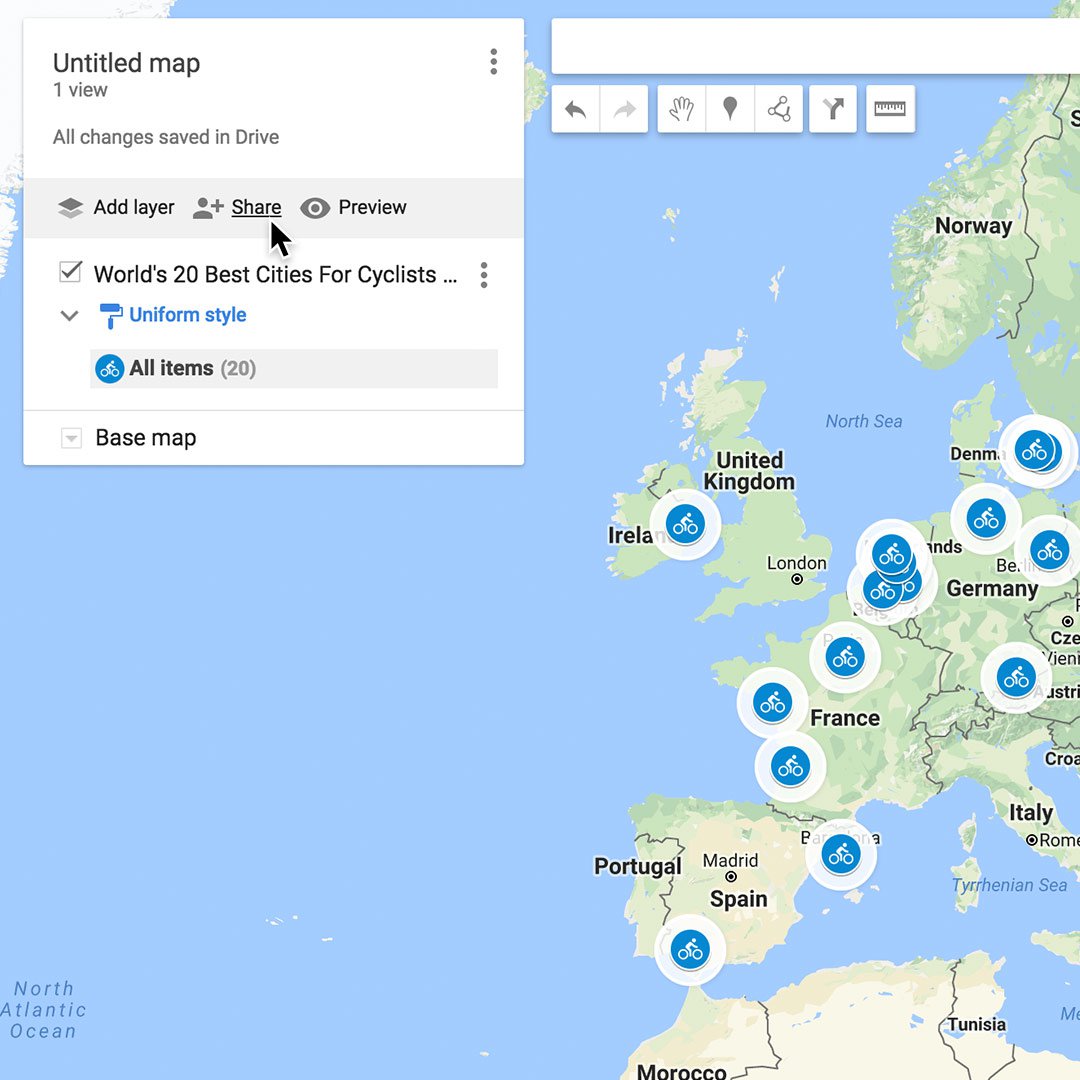Click the eye icon beside Preview
The width and height of the screenshot is (1080, 1080).
pos(315,208)
